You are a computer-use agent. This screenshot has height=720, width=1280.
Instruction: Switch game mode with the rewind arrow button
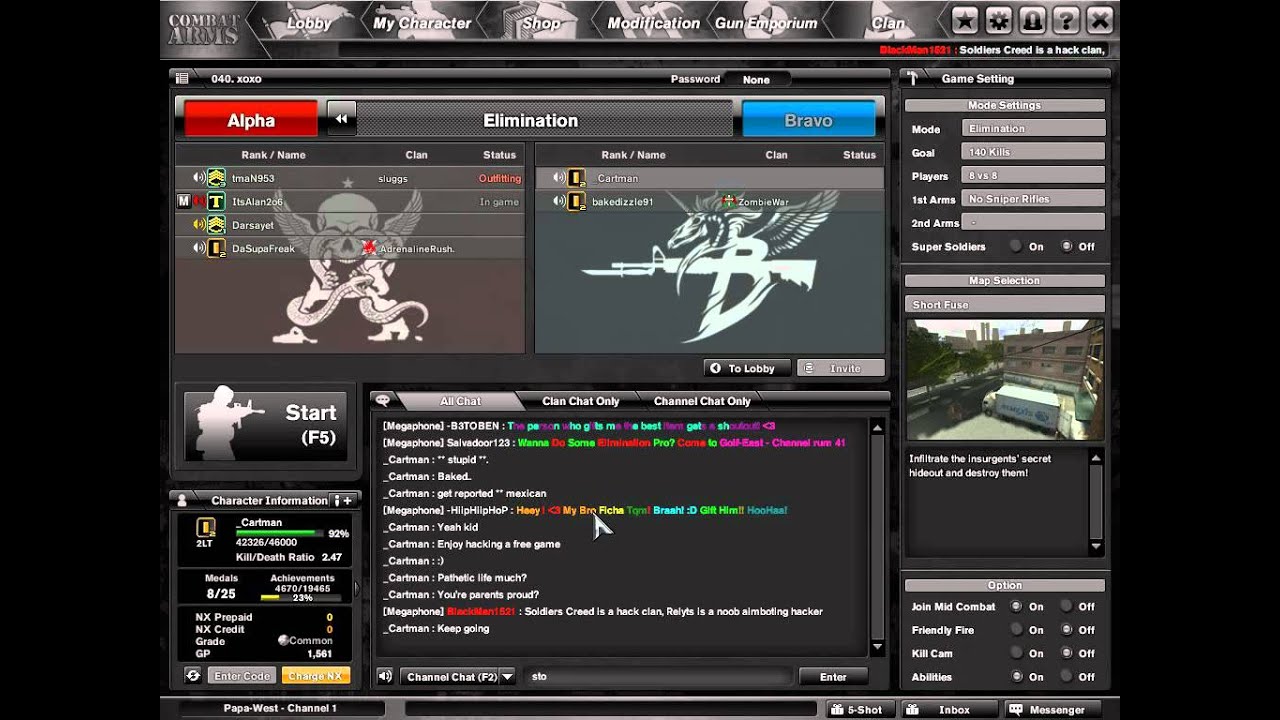[341, 120]
